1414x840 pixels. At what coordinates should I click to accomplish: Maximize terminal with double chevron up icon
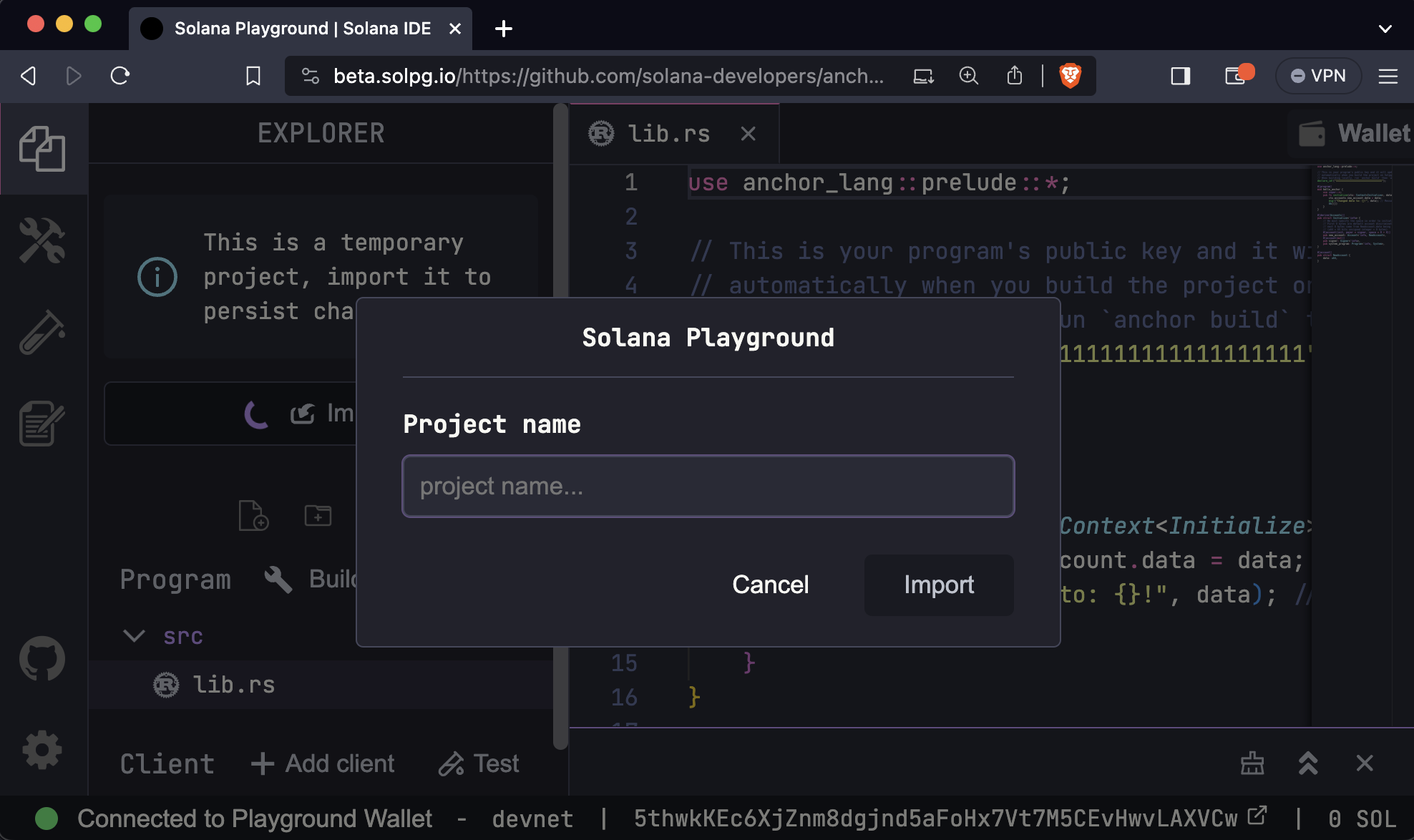pyautogui.click(x=1308, y=763)
